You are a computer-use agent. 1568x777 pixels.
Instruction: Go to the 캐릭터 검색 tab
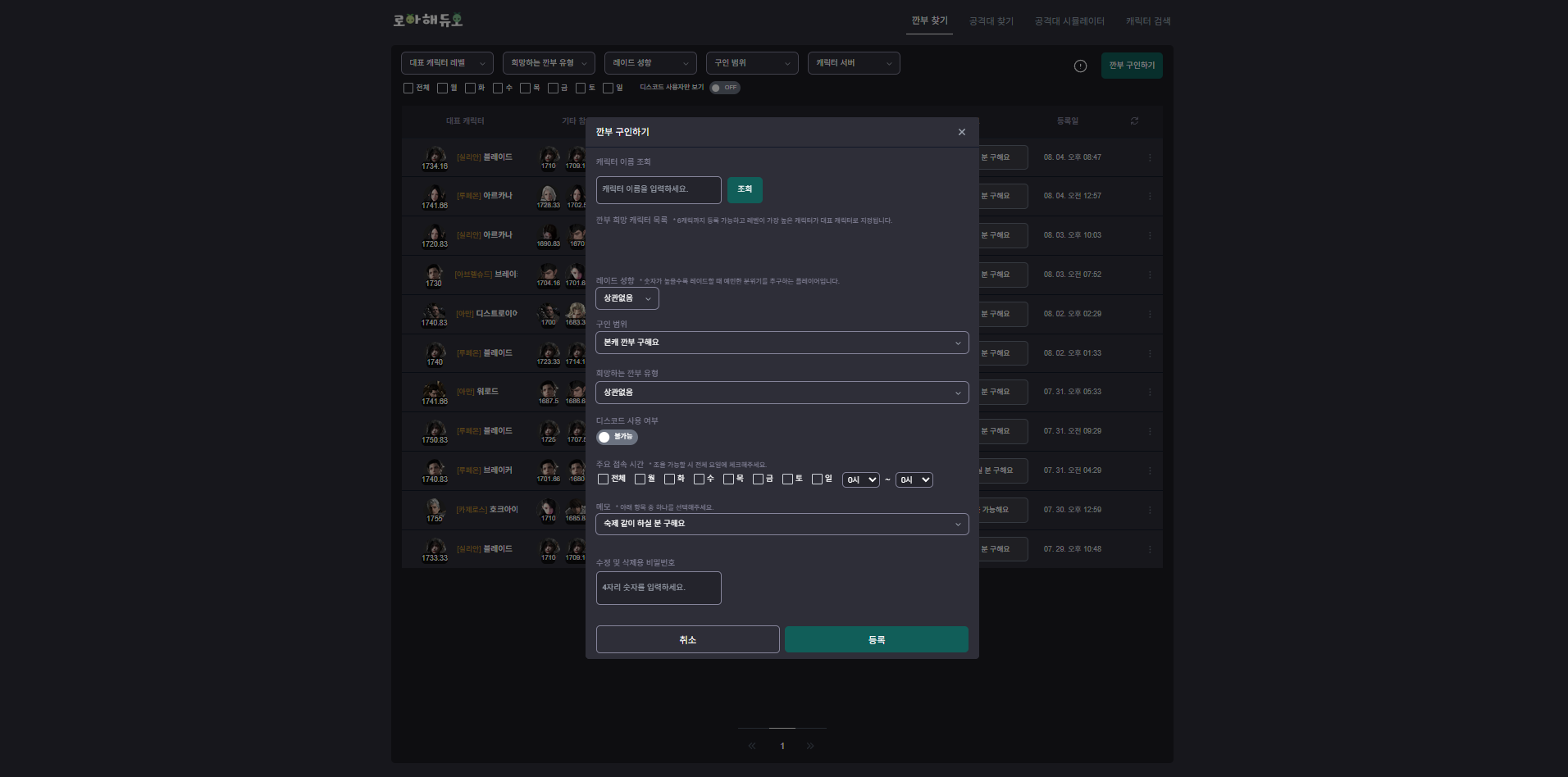(1147, 21)
